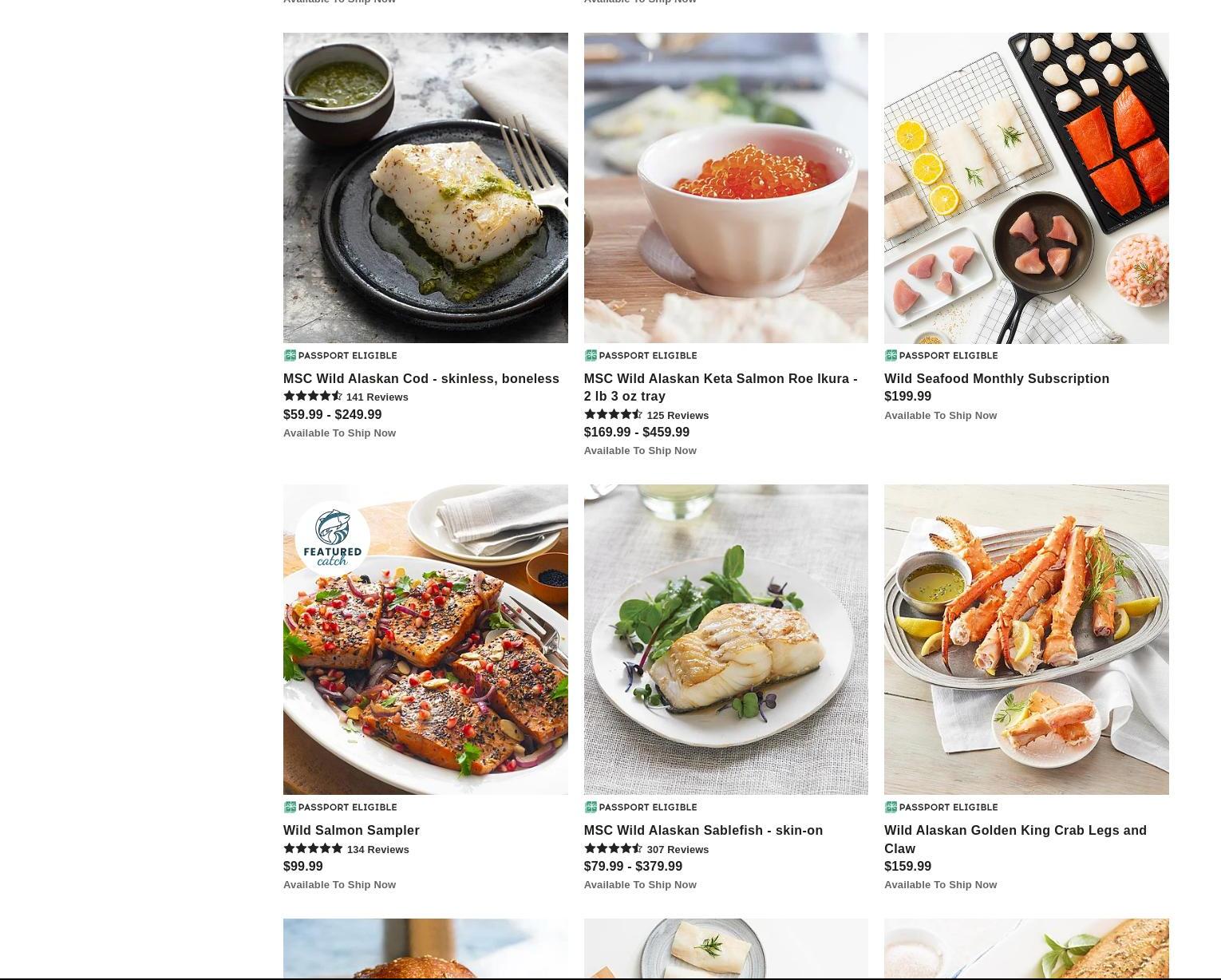
Task: Select the Alaskan Cod product image
Action: [425, 188]
